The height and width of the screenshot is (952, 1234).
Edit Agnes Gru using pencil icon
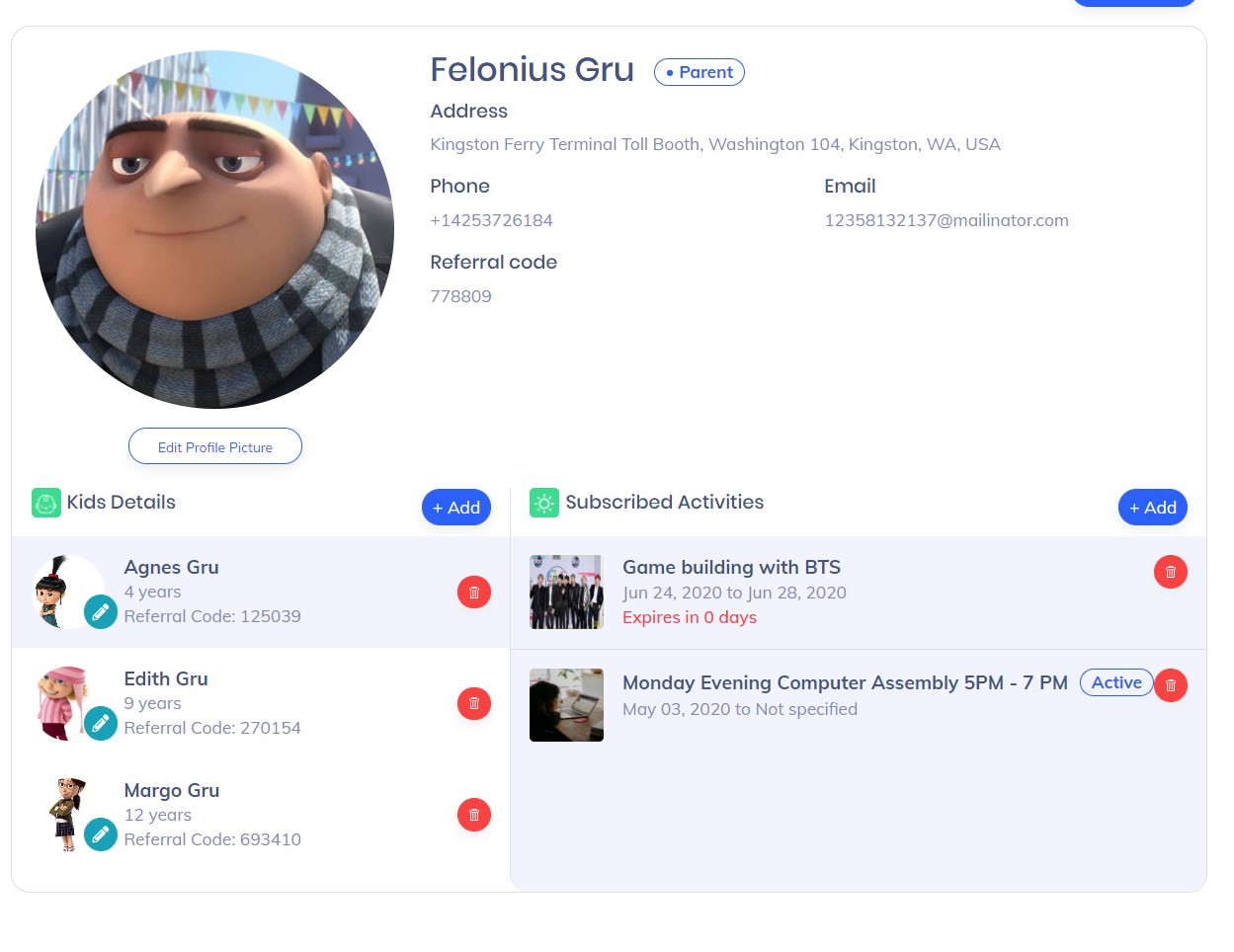(101, 612)
